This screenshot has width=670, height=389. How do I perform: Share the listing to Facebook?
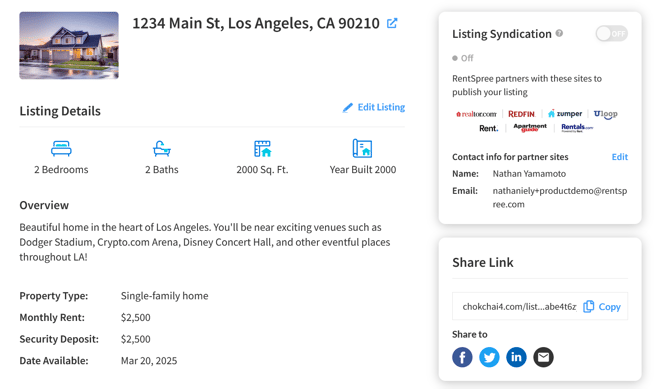[x=462, y=357]
